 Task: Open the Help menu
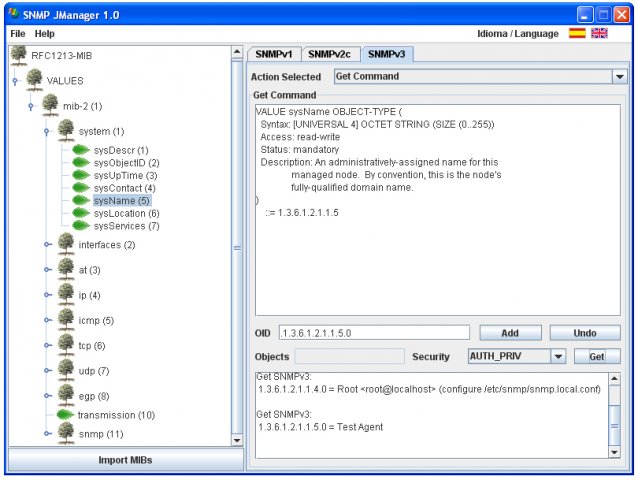44,34
